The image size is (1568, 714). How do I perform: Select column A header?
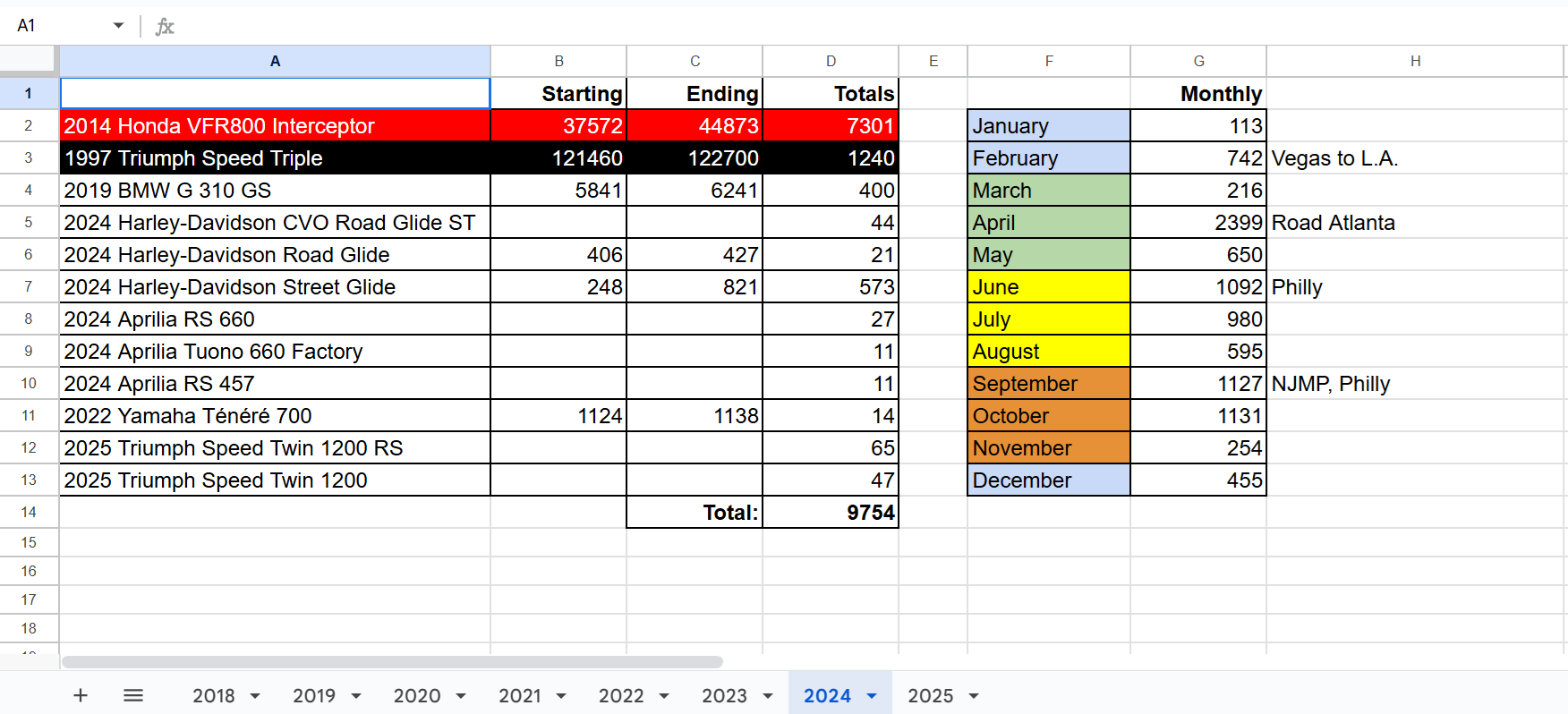coord(275,61)
